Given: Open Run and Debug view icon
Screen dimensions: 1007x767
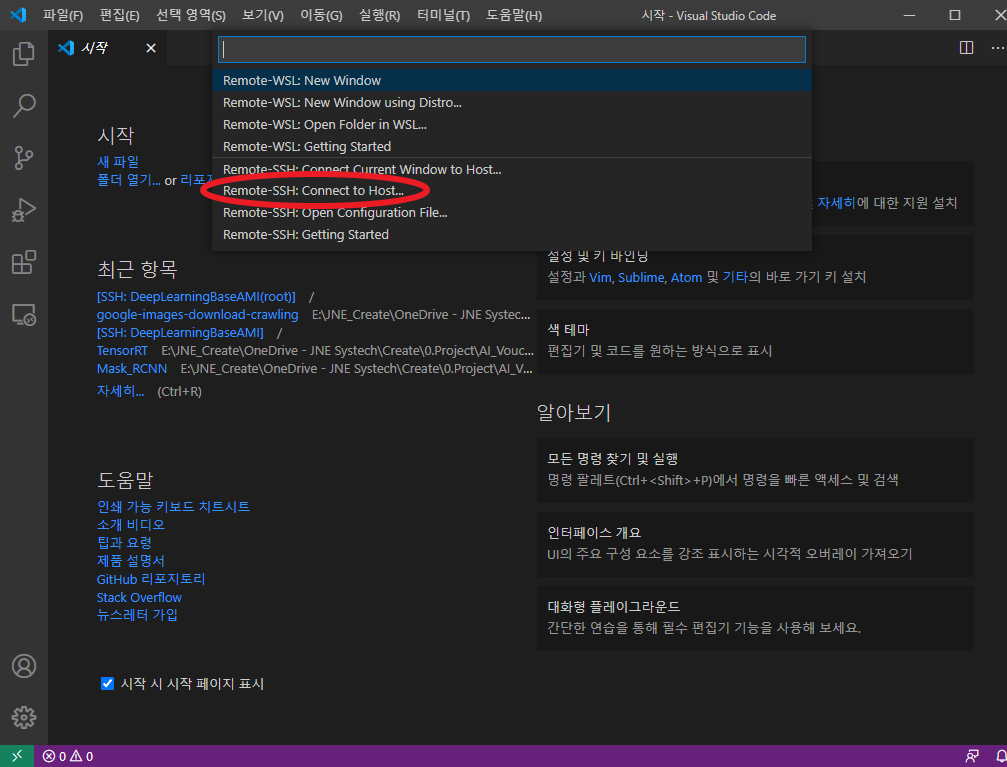Looking at the screenshot, I should click(x=24, y=210).
